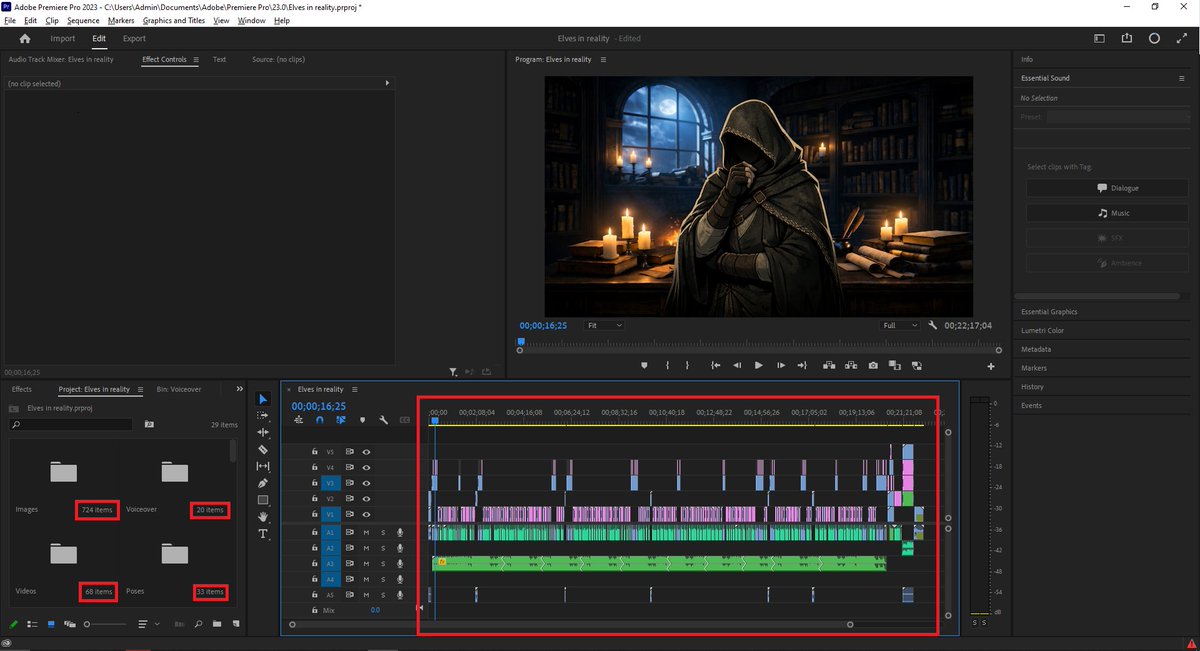This screenshot has width=1200, height=651.
Task: Hide track V5 output with eye icon
Action: pyautogui.click(x=366, y=452)
